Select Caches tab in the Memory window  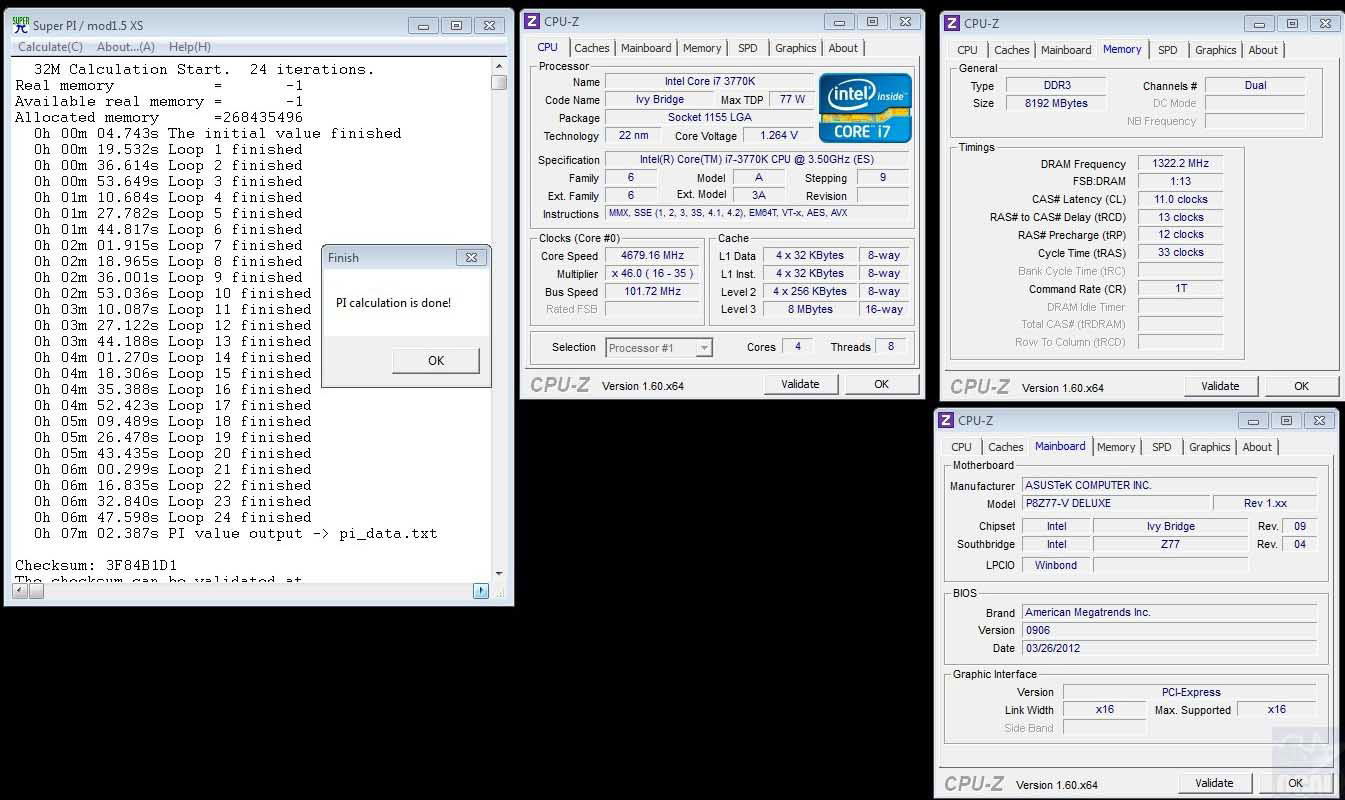click(1011, 50)
